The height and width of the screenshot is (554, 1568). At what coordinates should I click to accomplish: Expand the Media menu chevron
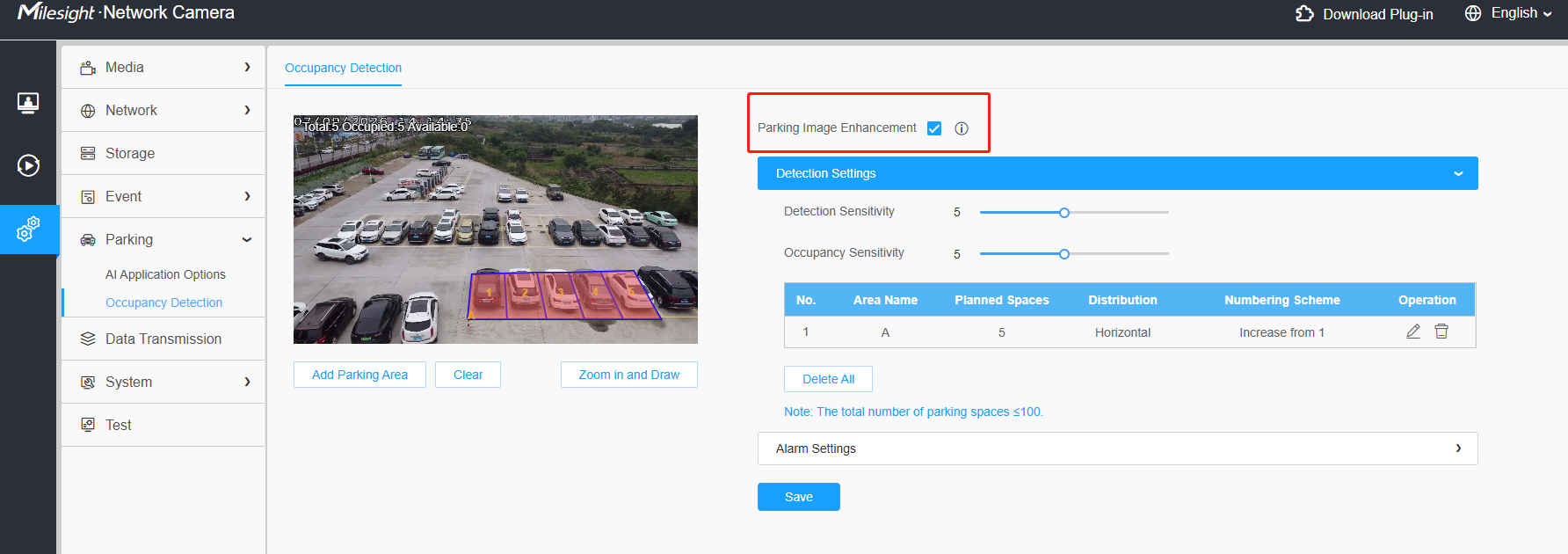pyautogui.click(x=248, y=67)
